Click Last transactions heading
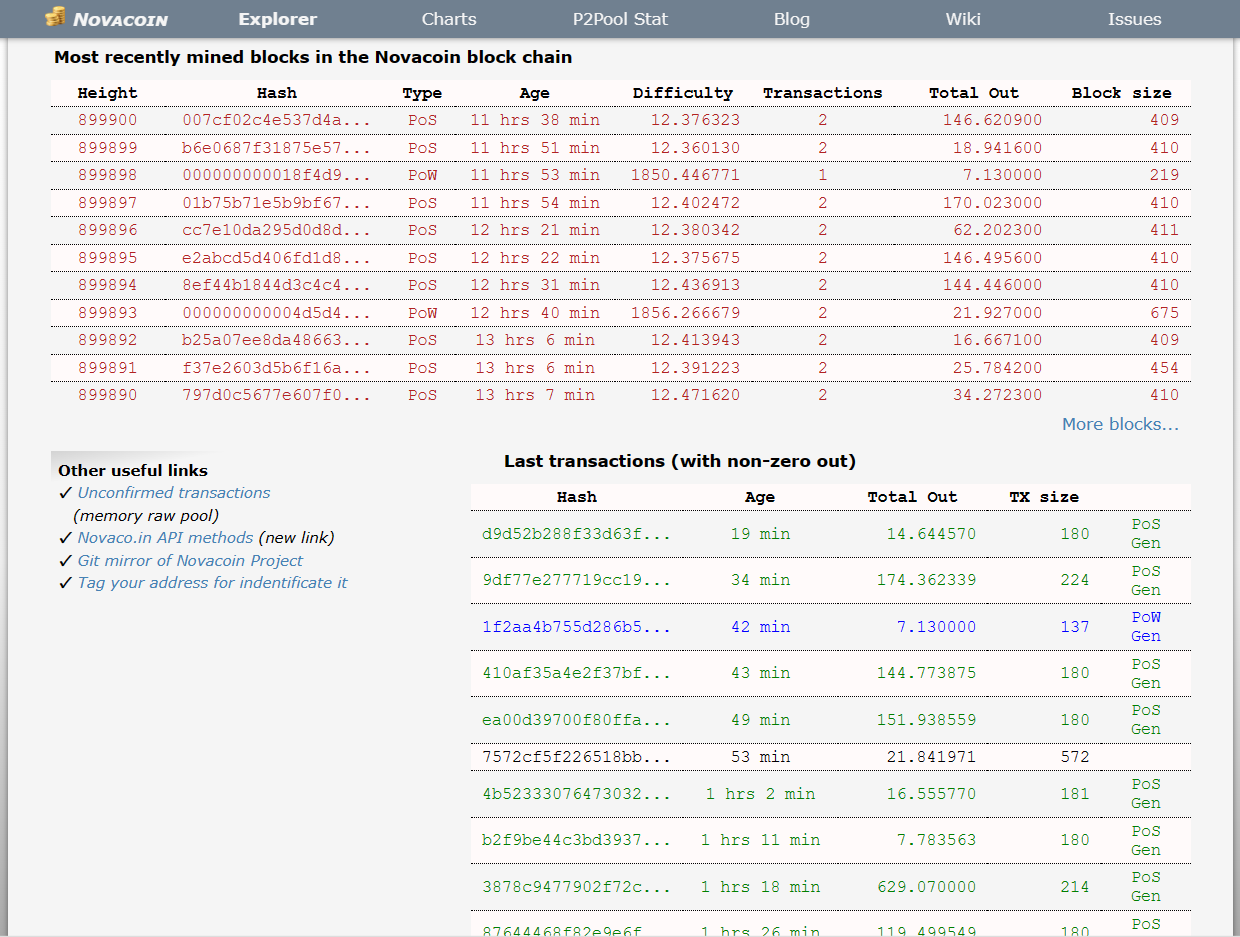 pyautogui.click(x=680, y=461)
